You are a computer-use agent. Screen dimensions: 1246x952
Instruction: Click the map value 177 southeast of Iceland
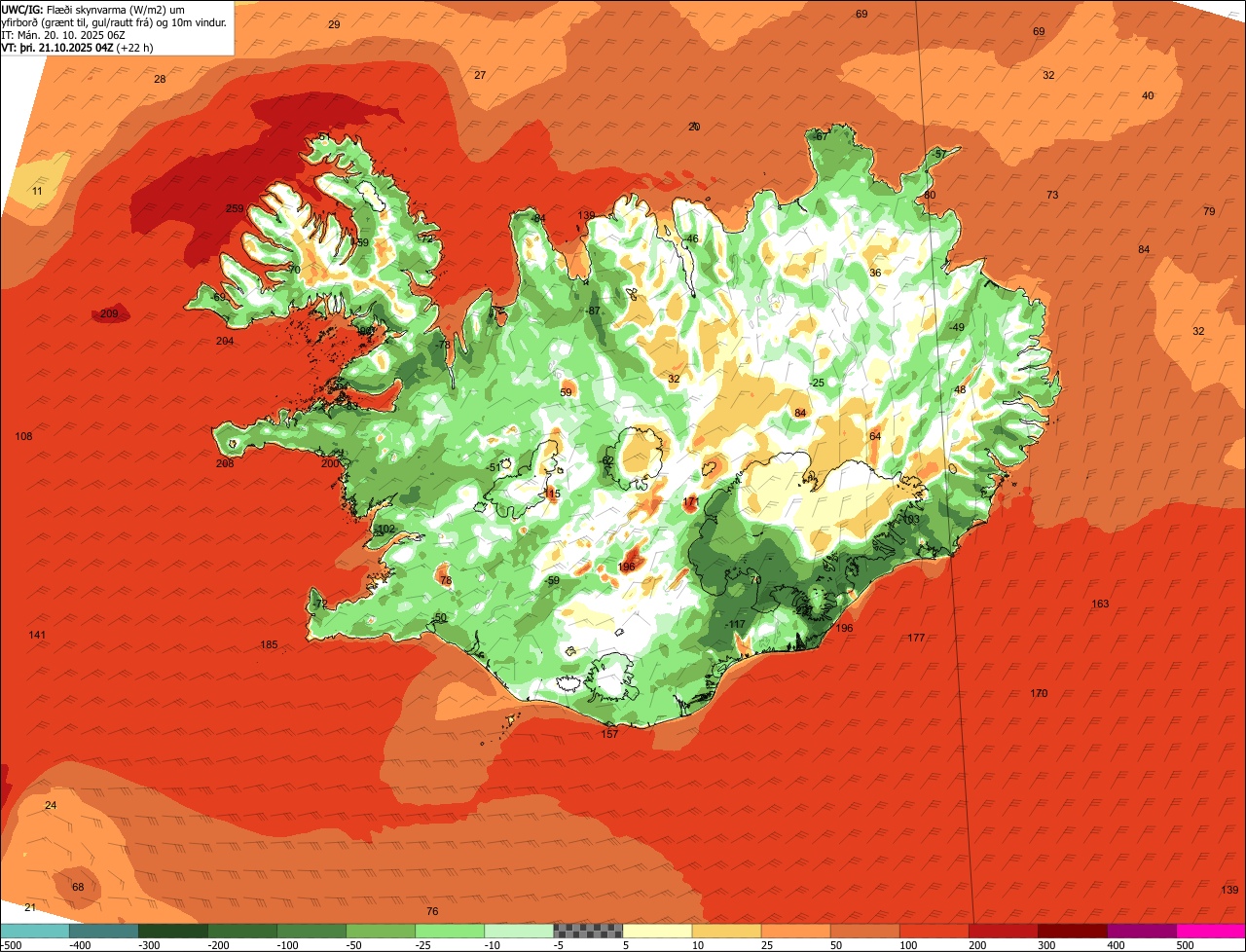point(916,638)
